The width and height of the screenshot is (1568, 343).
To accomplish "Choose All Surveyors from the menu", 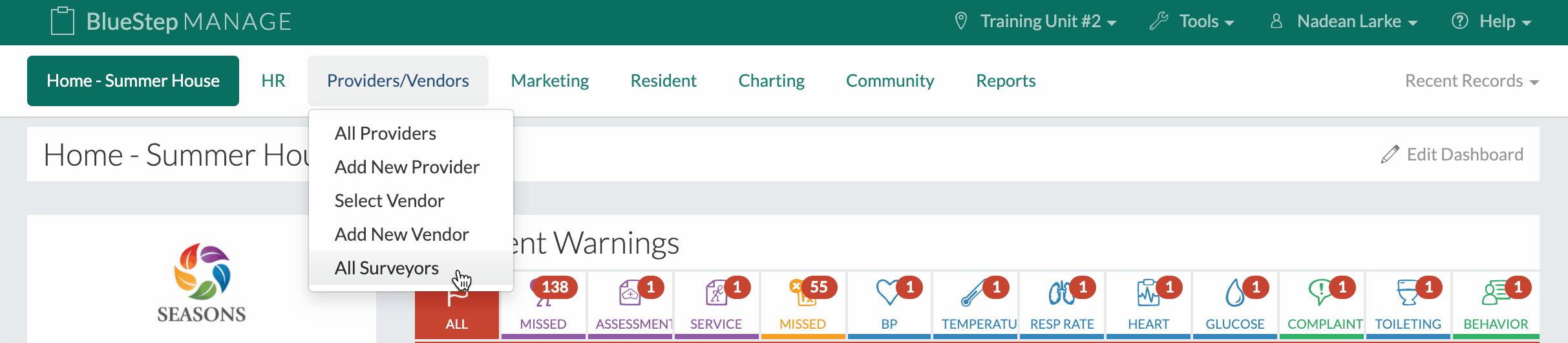I will [x=387, y=268].
